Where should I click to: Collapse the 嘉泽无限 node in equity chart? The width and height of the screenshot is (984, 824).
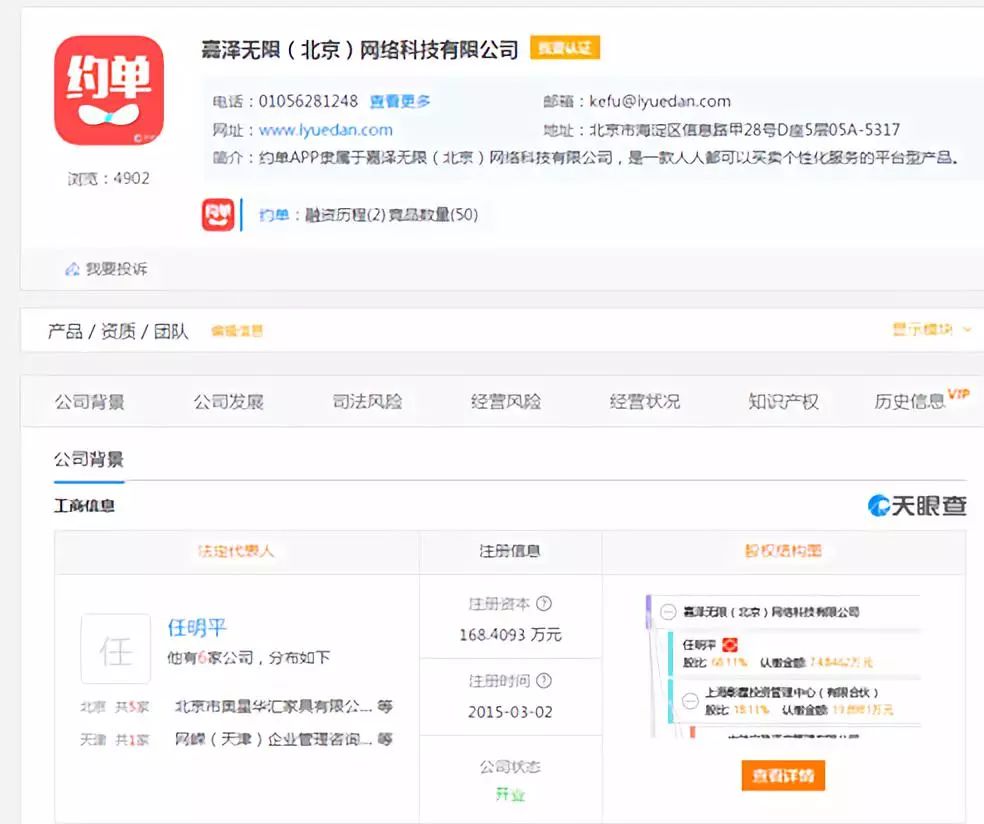pyautogui.click(x=666, y=611)
